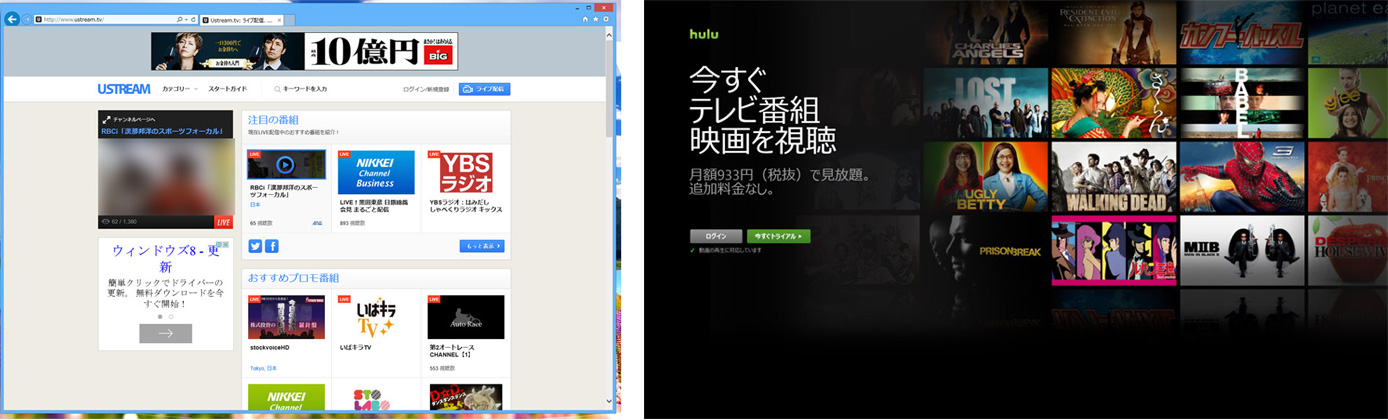Click the green 今すぐトライアル button
The height and width of the screenshot is (420, 1388).
click(x=778, y=236)
